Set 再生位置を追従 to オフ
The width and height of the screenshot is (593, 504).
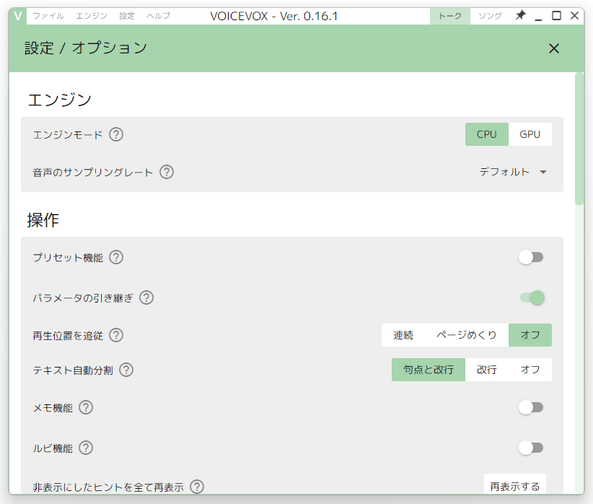coord(530,335)
